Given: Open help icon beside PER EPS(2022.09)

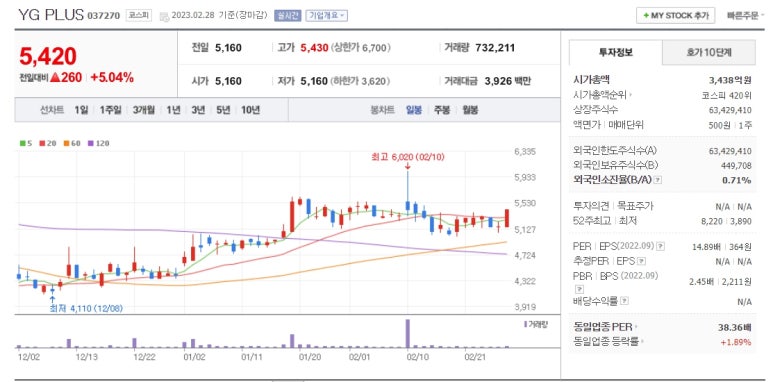Looking at the screenshot, I should pos(661,246).
